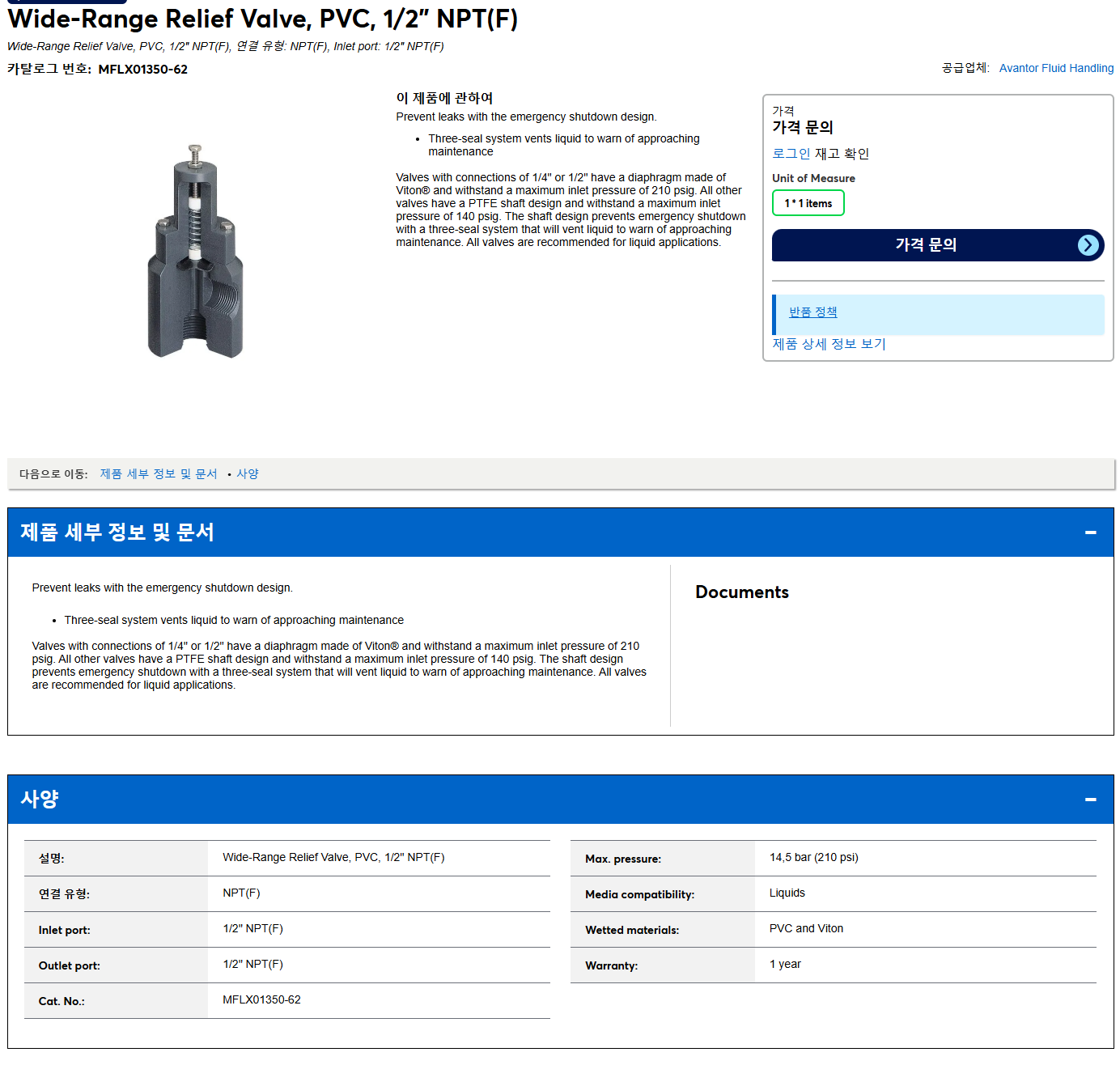
Task: Select the 'PVC and Viton' wetted materials value
Action: pyautogui.click(x=806, y=929)
